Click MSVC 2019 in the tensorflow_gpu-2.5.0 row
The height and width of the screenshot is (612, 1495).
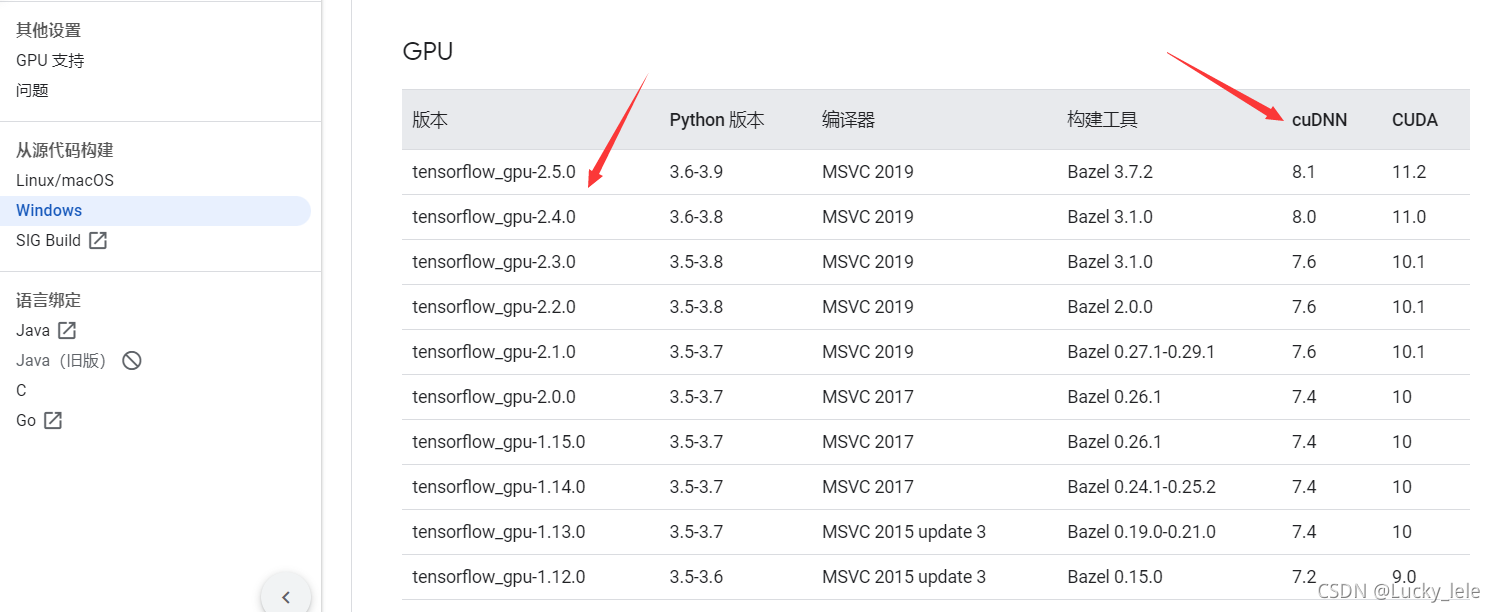[868, 172]
